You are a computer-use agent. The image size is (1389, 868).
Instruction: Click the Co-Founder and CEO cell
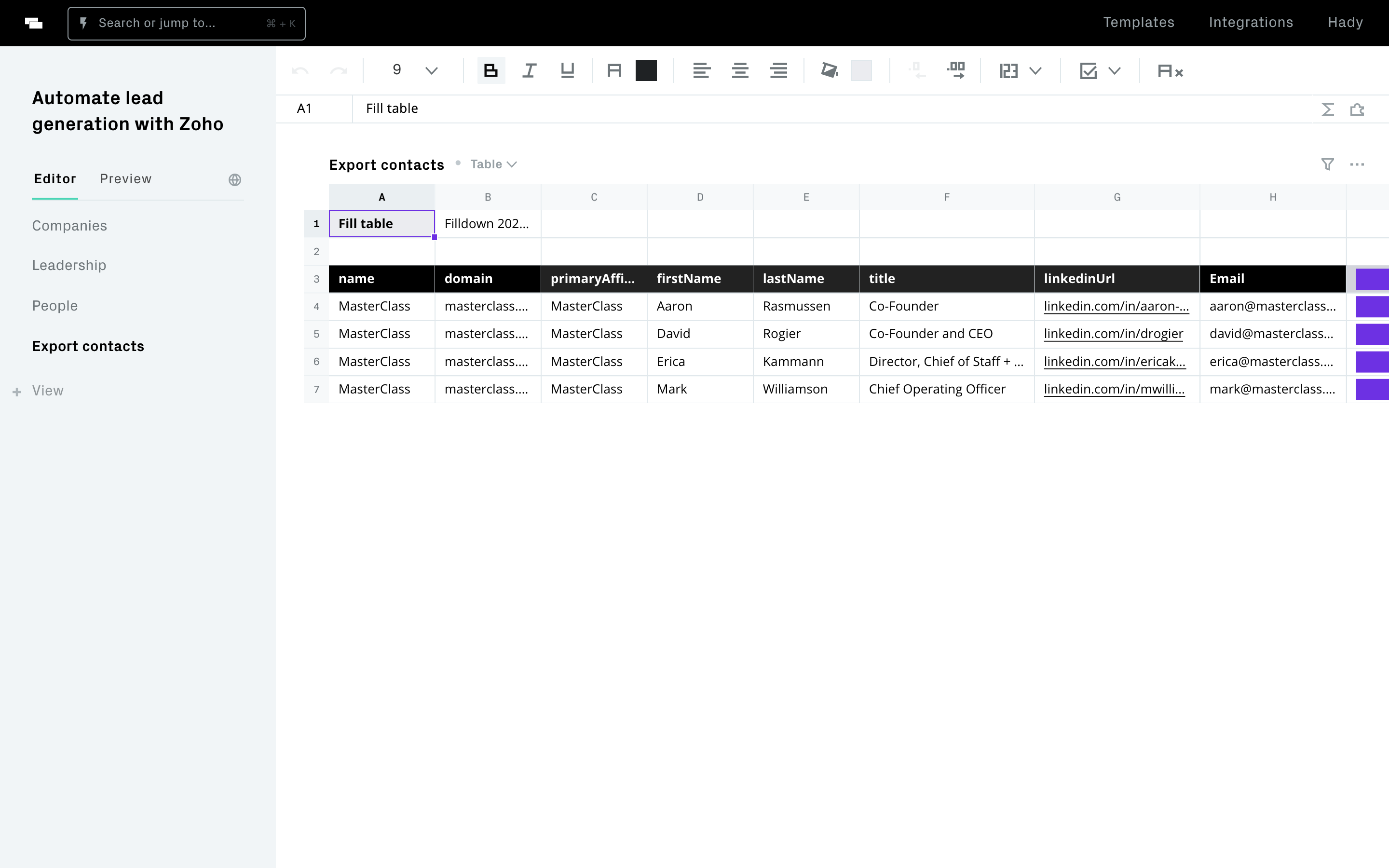(946, 334)
